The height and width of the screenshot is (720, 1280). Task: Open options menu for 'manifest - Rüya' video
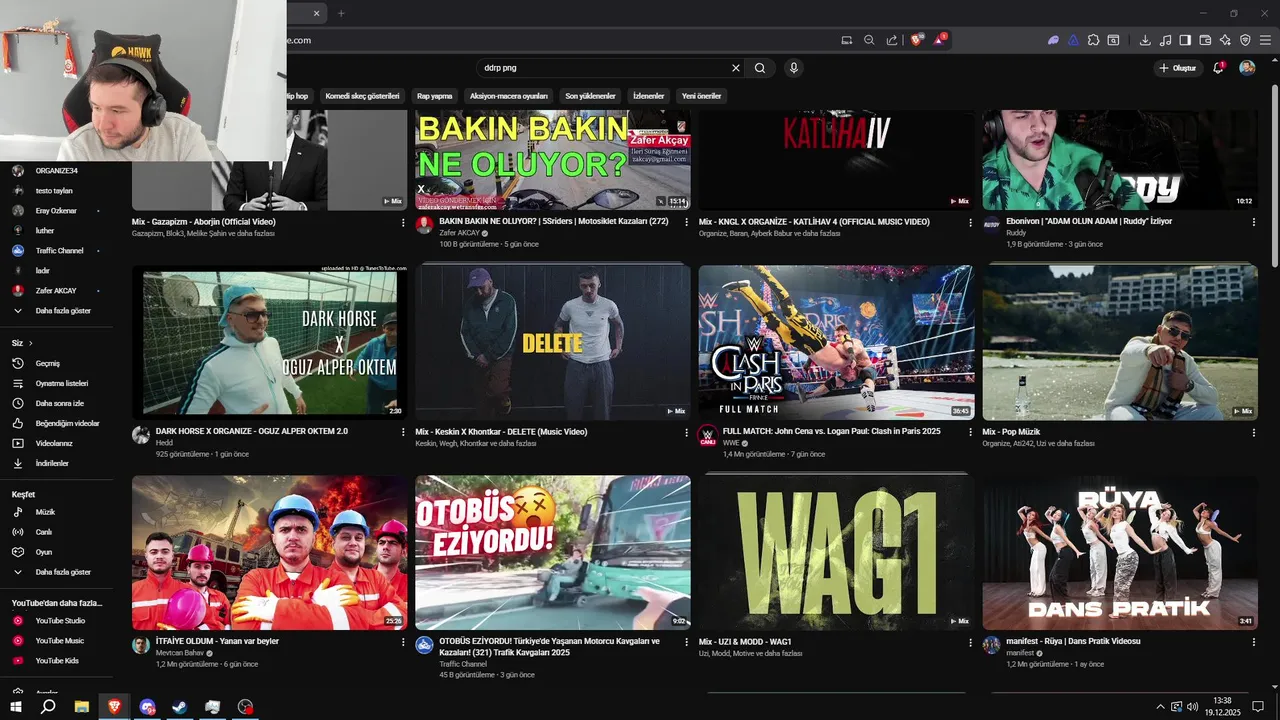pyautogui.click(x=1254, y=642)
